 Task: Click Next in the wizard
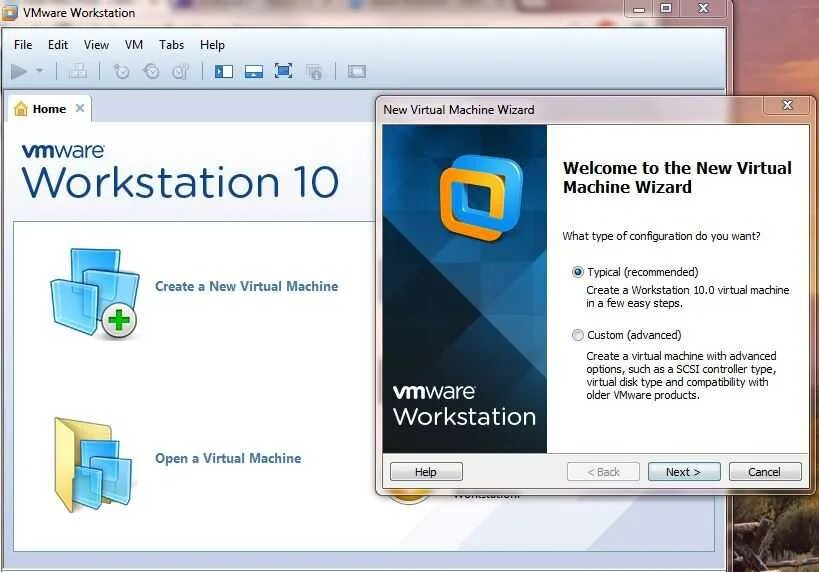pos(684,472)
